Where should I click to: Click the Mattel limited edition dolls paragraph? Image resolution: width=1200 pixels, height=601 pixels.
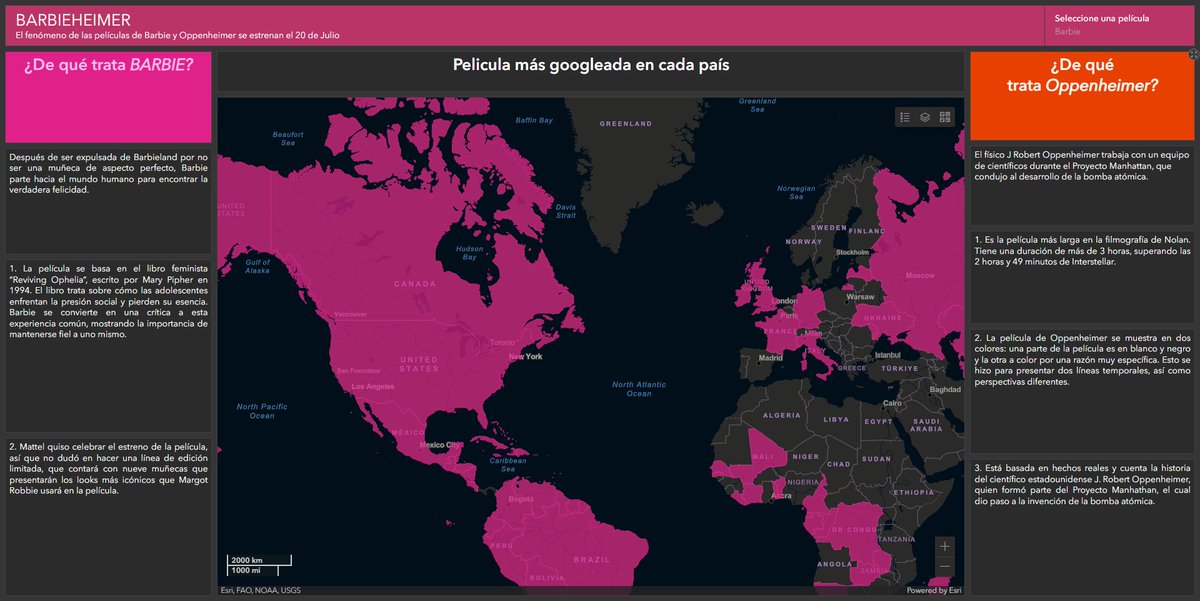(x=108, y=468)
